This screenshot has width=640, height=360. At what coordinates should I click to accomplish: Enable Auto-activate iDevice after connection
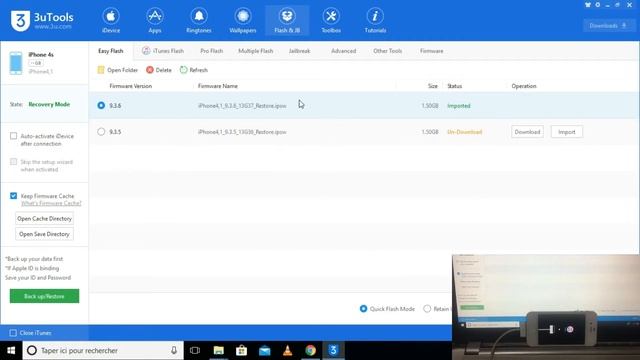[x=13, y=136]
